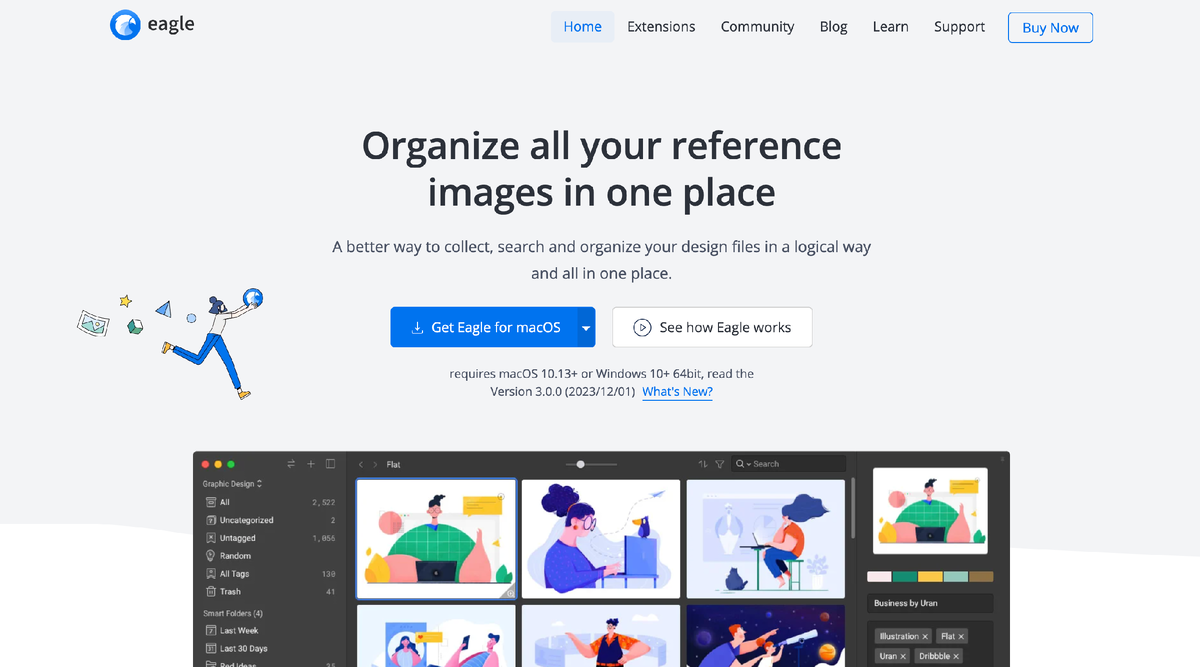Select thumbnail with telescope and planets

point(765,636)
